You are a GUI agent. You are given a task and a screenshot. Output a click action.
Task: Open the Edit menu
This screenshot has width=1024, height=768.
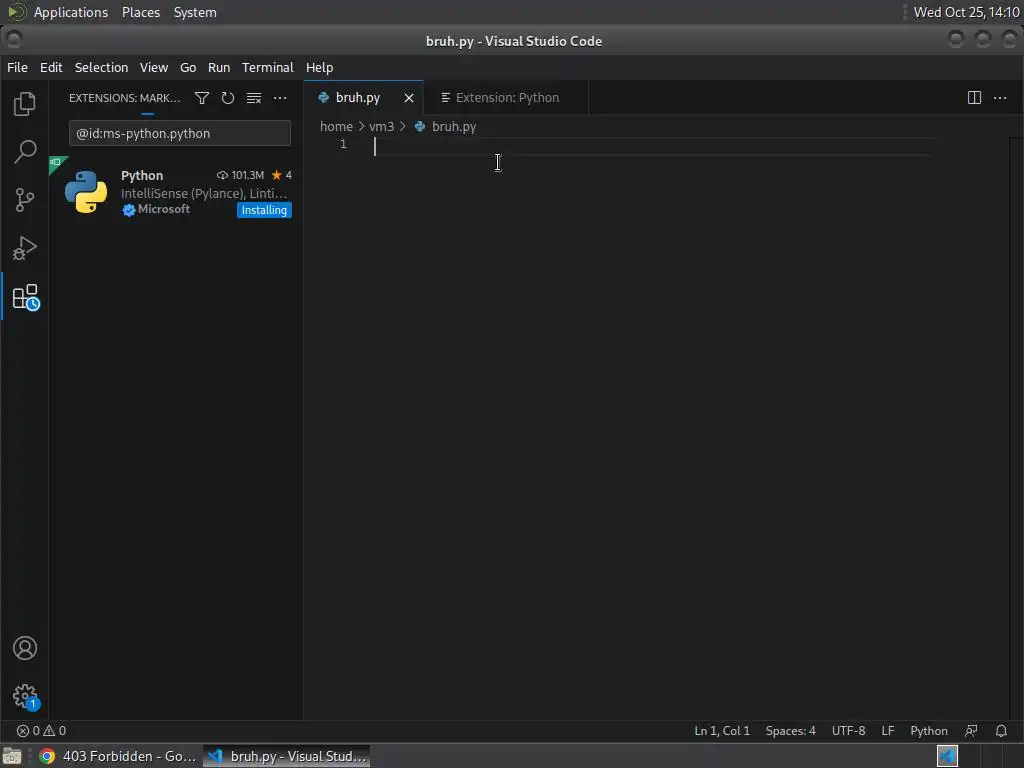pos(51,67)
